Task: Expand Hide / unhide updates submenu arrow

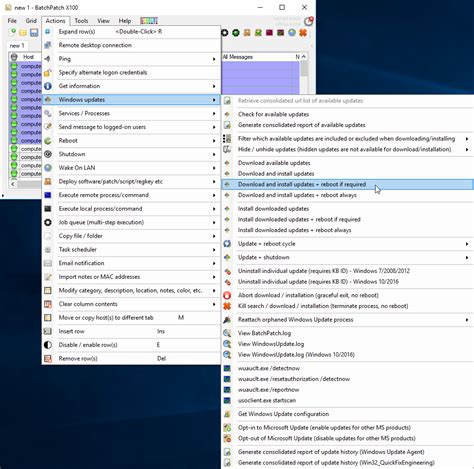Action: coord(467,149)
